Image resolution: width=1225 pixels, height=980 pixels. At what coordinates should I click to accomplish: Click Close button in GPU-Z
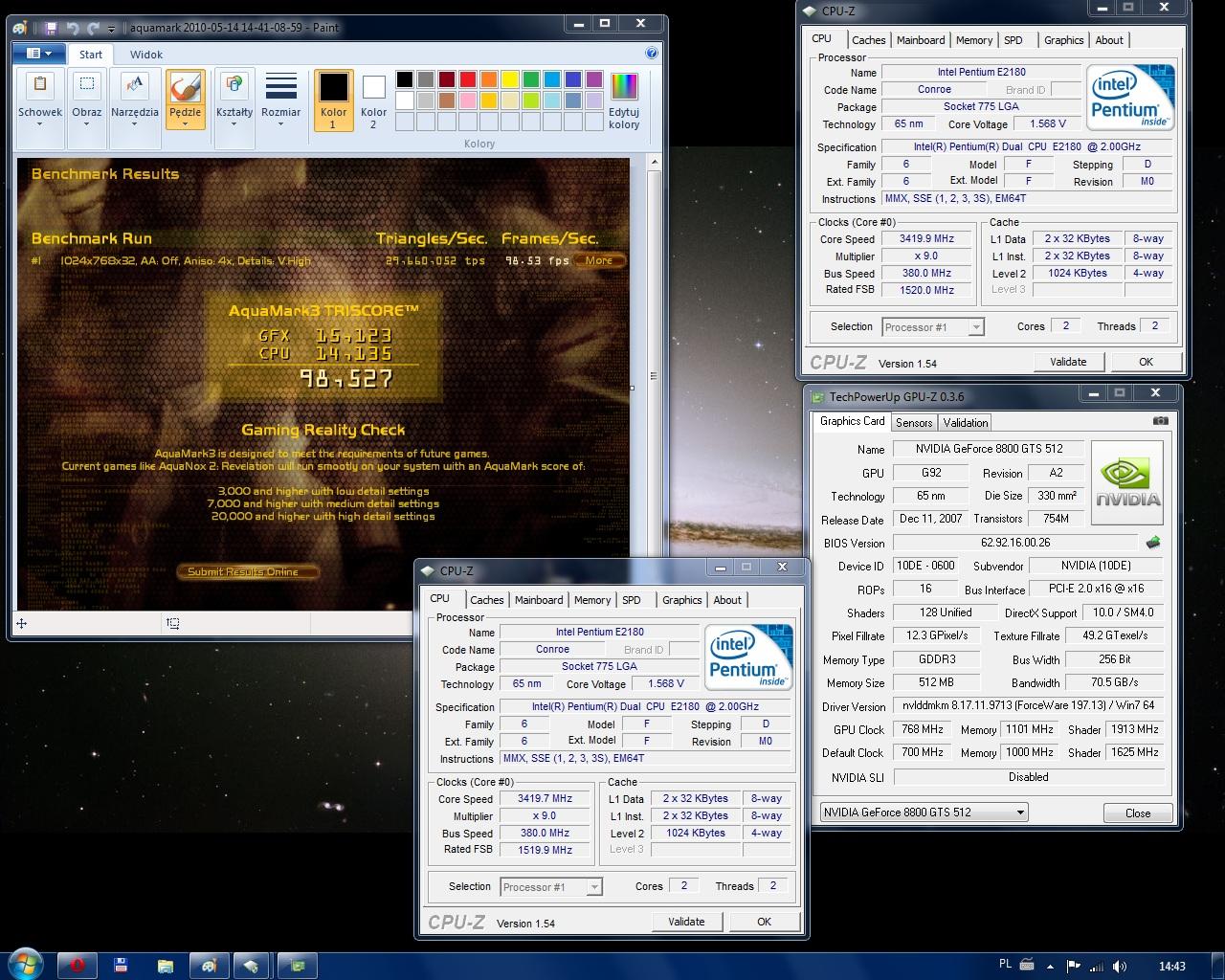[1138, 813]
